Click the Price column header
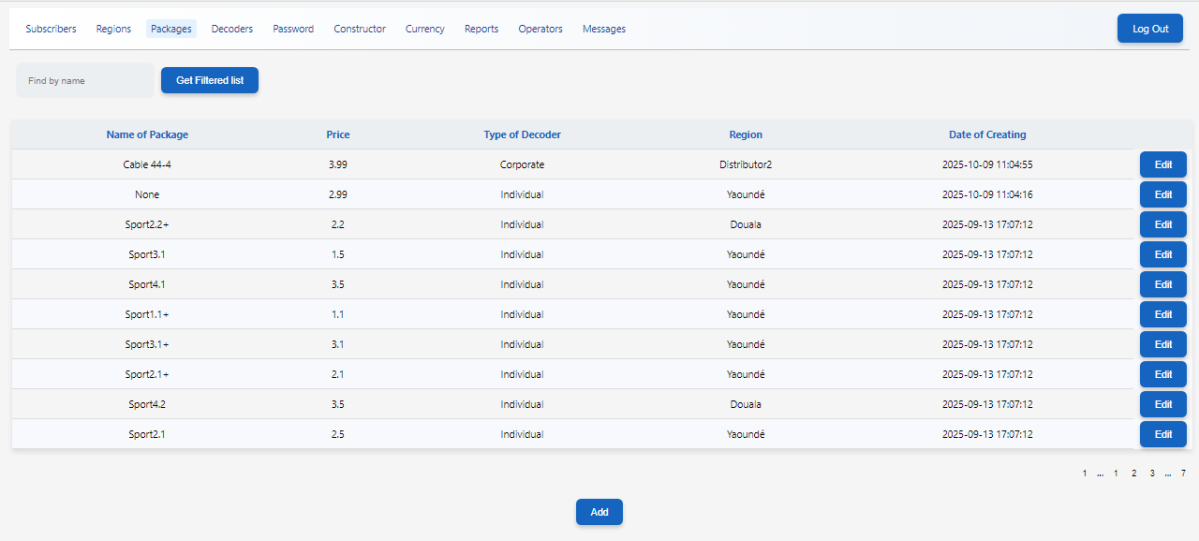The height and width of the screenshot is (541, 1199). point(338,135)
